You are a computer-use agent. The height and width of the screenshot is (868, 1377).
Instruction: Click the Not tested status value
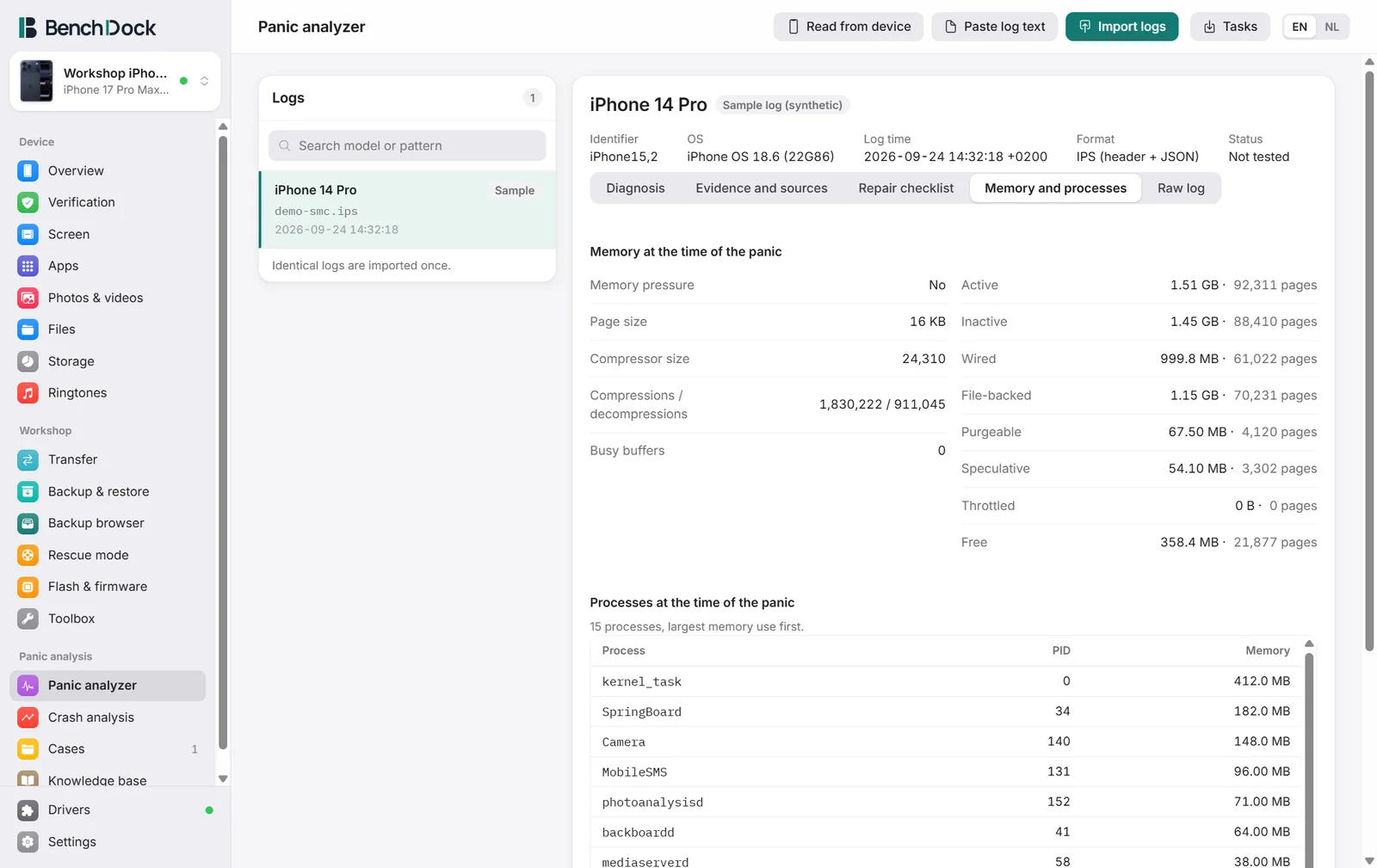tap(1259, 157)
